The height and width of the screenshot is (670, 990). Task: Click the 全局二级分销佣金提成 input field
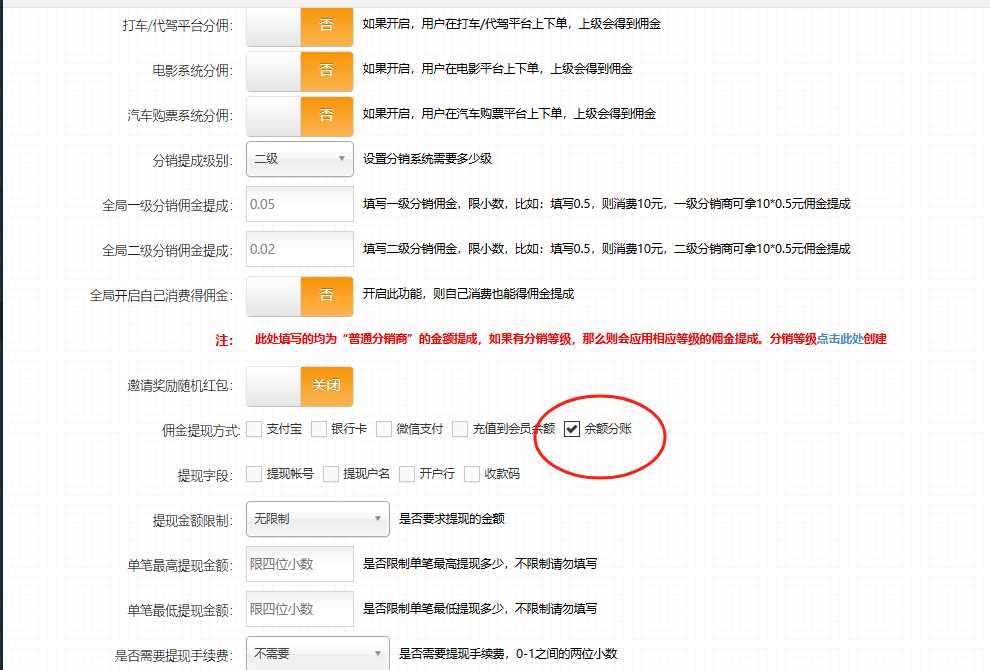[x=299, y=249]
